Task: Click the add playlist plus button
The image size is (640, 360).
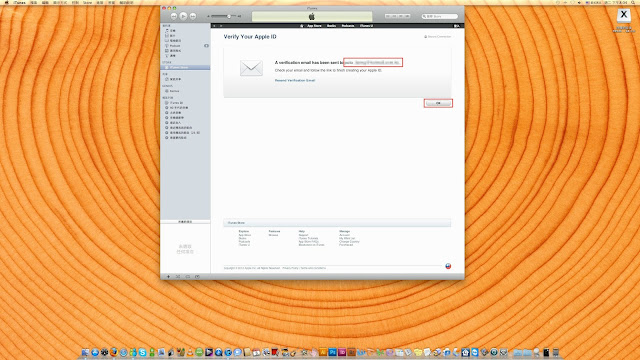Action: (168, 277)
